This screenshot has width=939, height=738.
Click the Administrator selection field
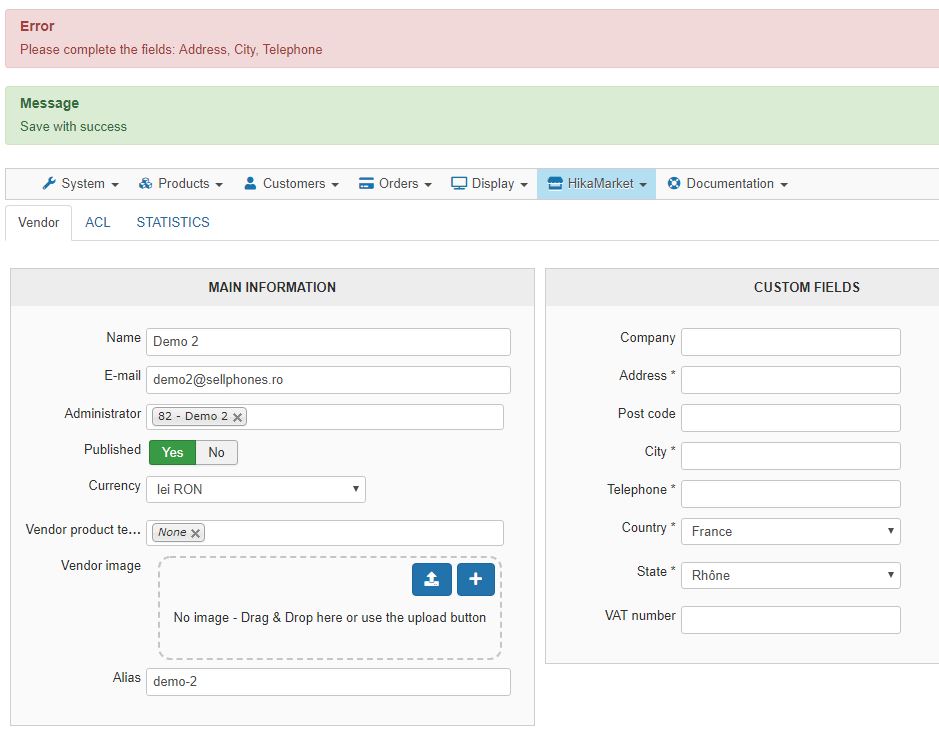pyautogui.click(x=325, y=417)
